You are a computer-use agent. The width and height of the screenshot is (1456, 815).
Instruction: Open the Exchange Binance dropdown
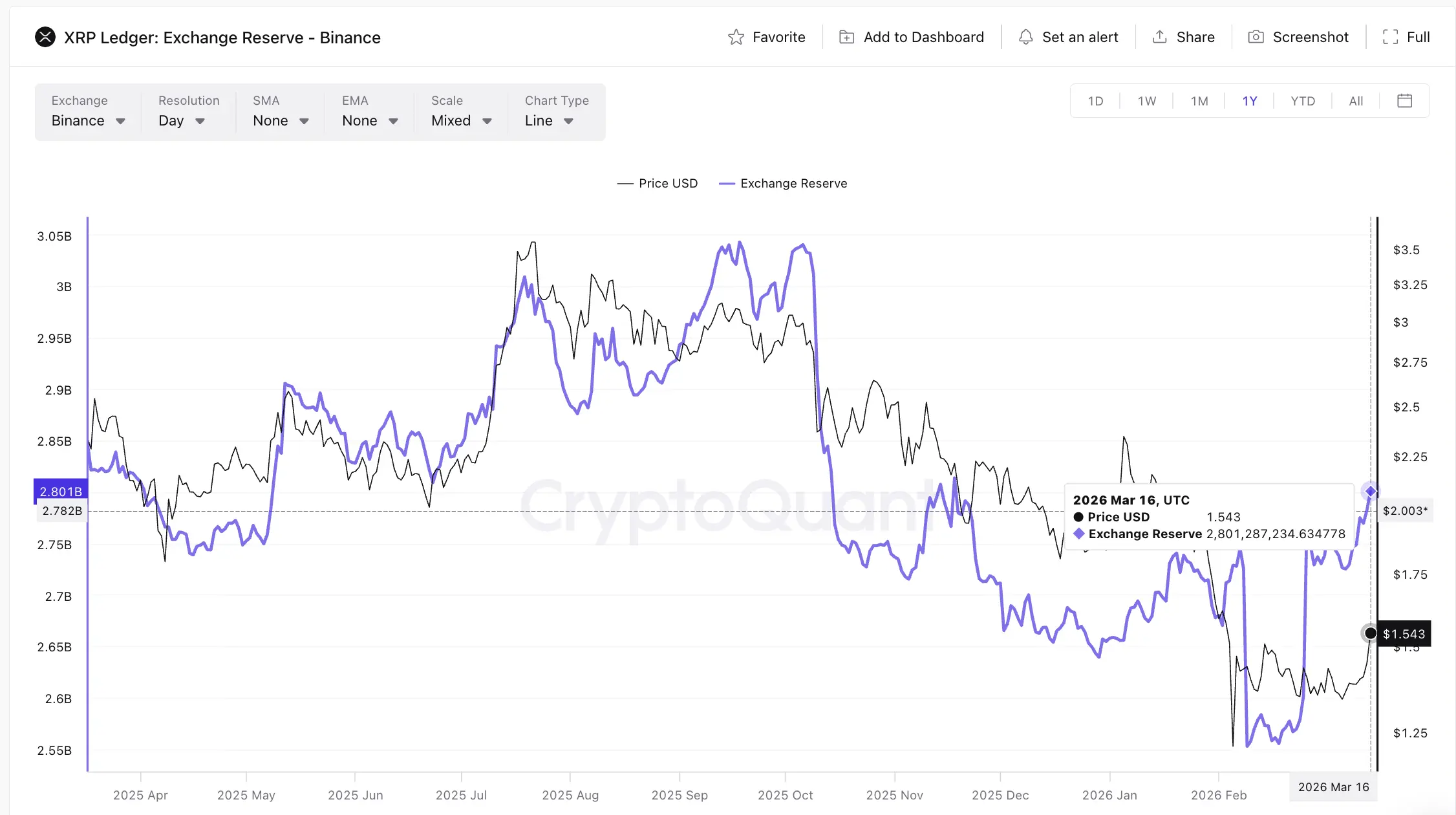[x=88, y=121]
